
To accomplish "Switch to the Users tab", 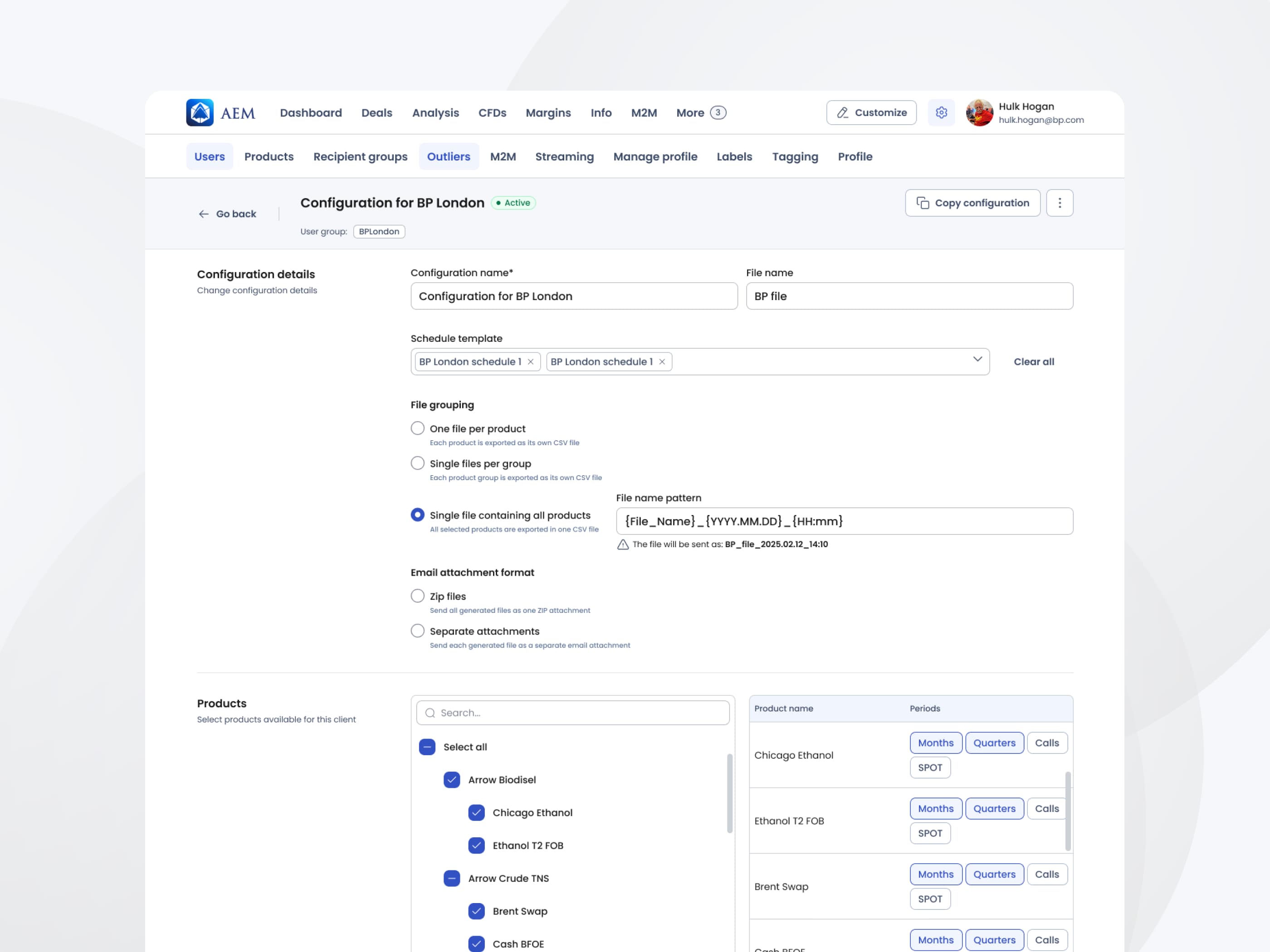I will point(210,157).
